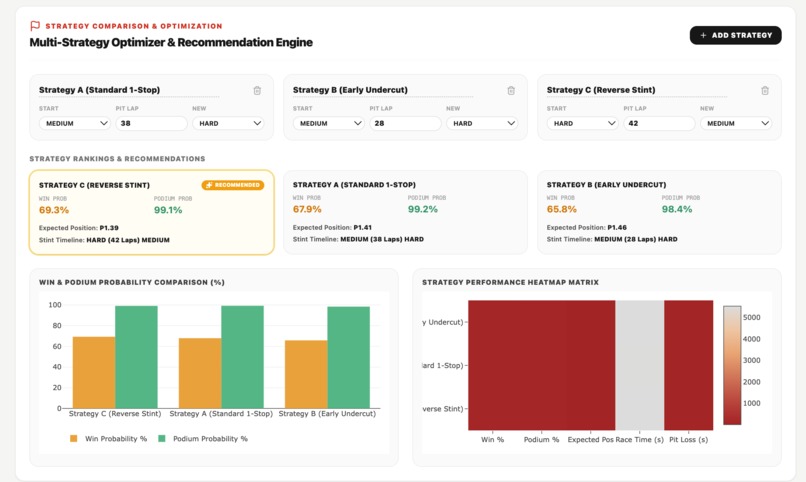Click stint timeline HARD (42 Laps) MEDIUM
The width and height of the screenshot is (806, 482).
point(128,240)
